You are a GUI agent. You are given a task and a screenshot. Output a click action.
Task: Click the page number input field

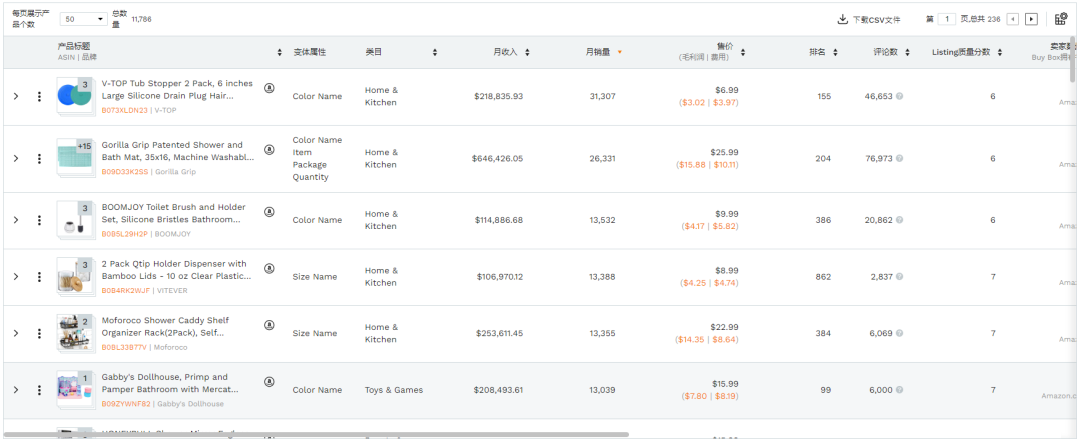point(947,19)
